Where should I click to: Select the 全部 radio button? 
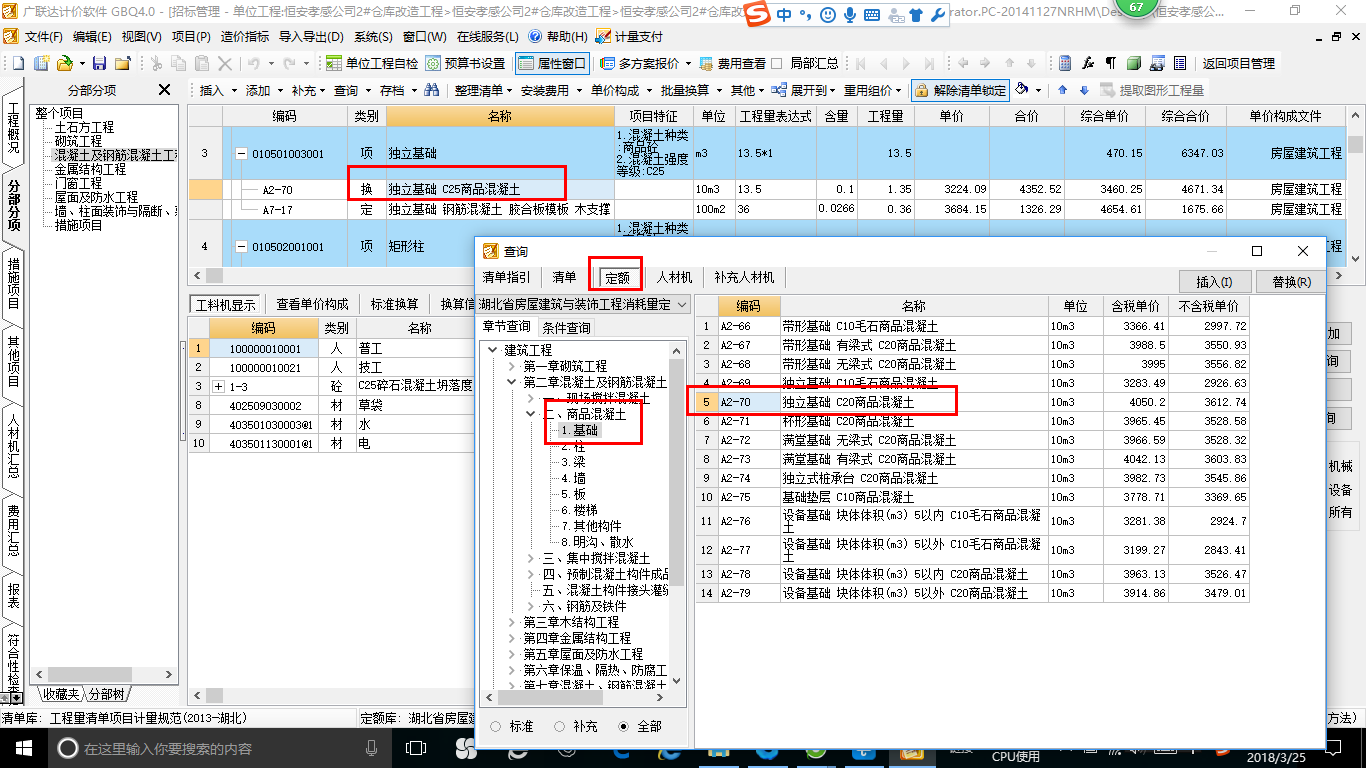(624, 726)
